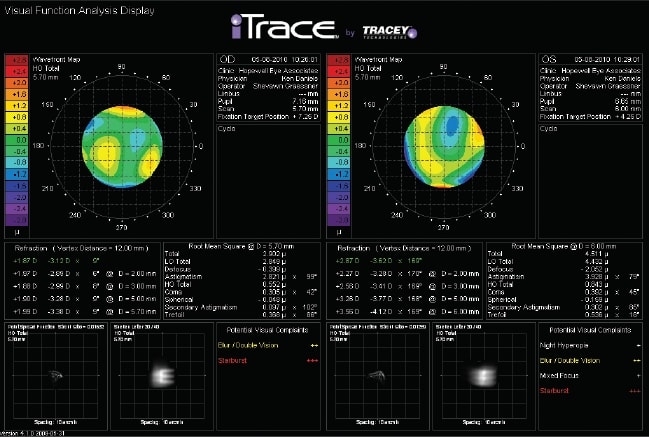The width and height of the screenshot is (649, 437).
Task: Click OD Trefoil value 0.398 µ x 88°
Action: tap(290, 315)
